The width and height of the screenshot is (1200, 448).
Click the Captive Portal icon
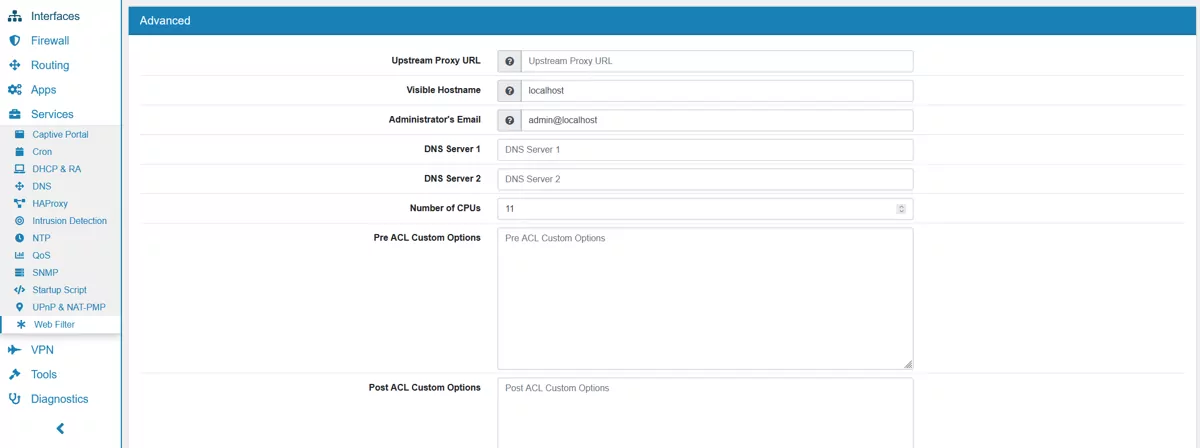pyautogui.click(x=20, y=134)
